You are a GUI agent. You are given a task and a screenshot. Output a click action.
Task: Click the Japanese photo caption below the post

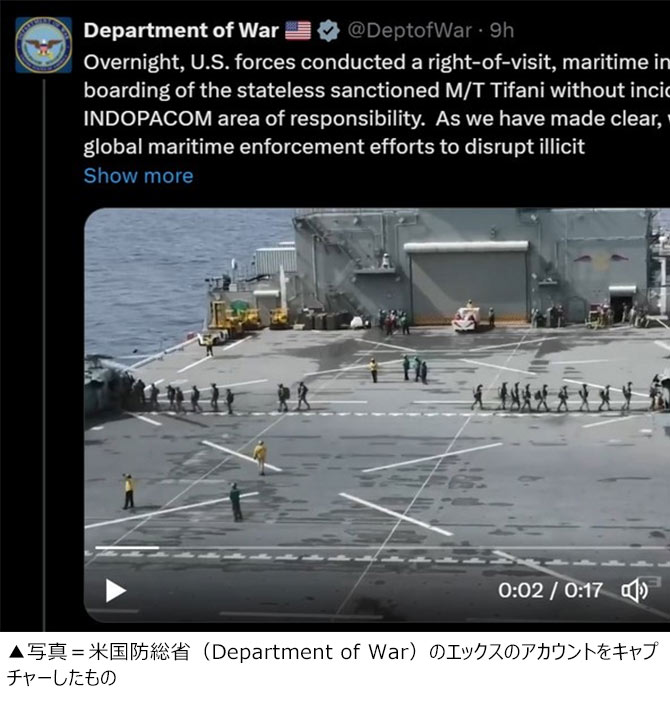click(333, 664)
